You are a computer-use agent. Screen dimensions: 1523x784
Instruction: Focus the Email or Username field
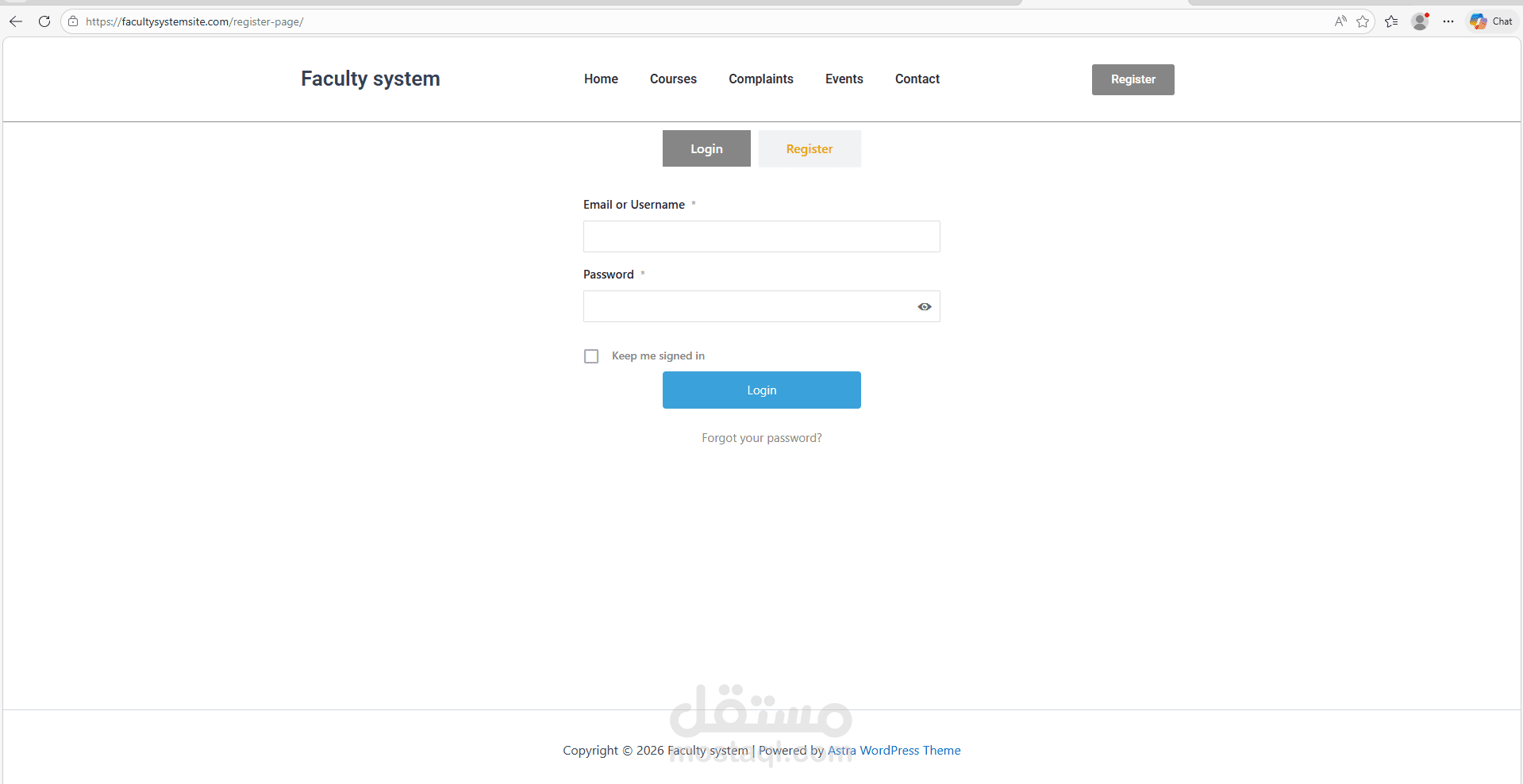(x=762, y=236)
